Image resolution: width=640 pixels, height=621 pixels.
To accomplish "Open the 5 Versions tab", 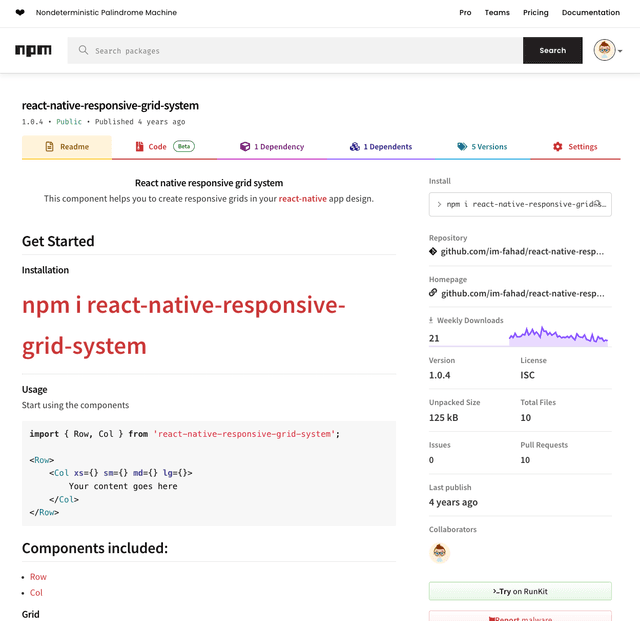I will [x=482, y=147].
